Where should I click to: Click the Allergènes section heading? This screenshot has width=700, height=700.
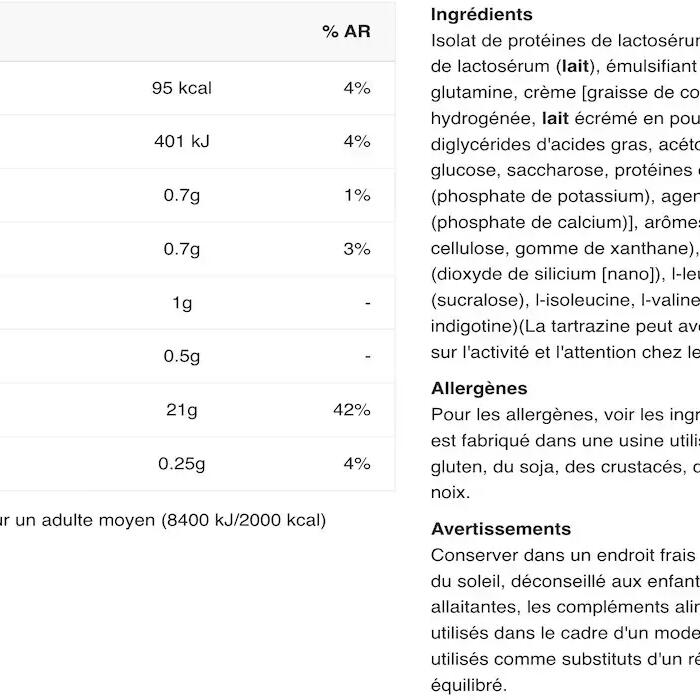tap(478, 388)
